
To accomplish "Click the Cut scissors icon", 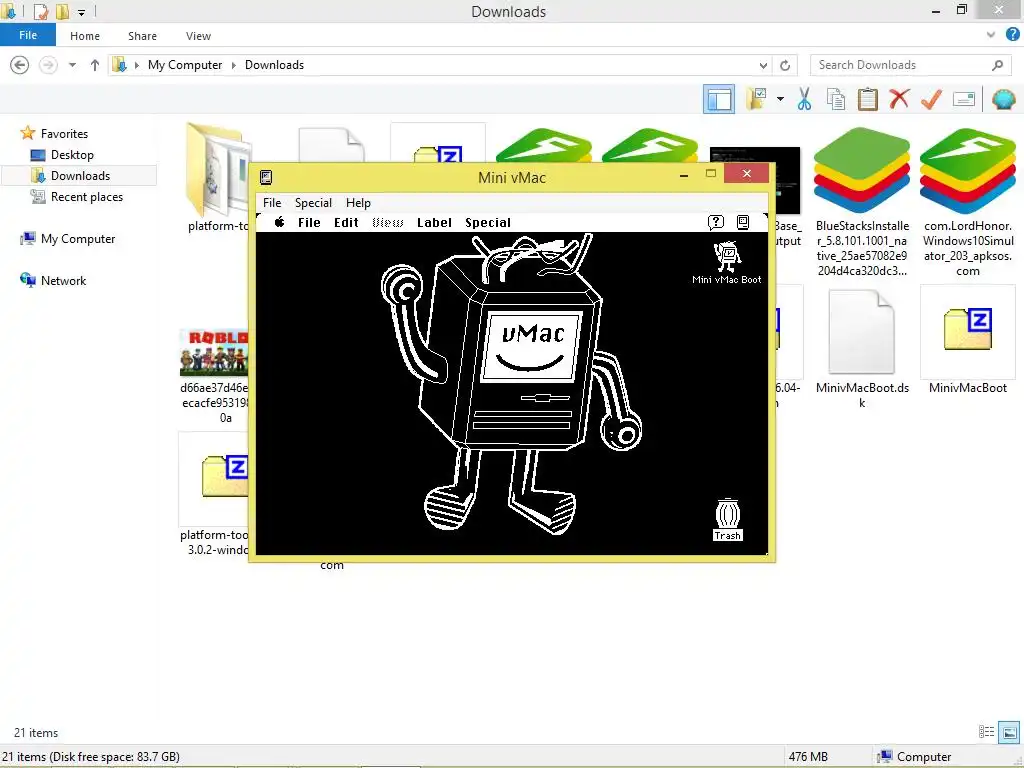I will tap(805, 99).
